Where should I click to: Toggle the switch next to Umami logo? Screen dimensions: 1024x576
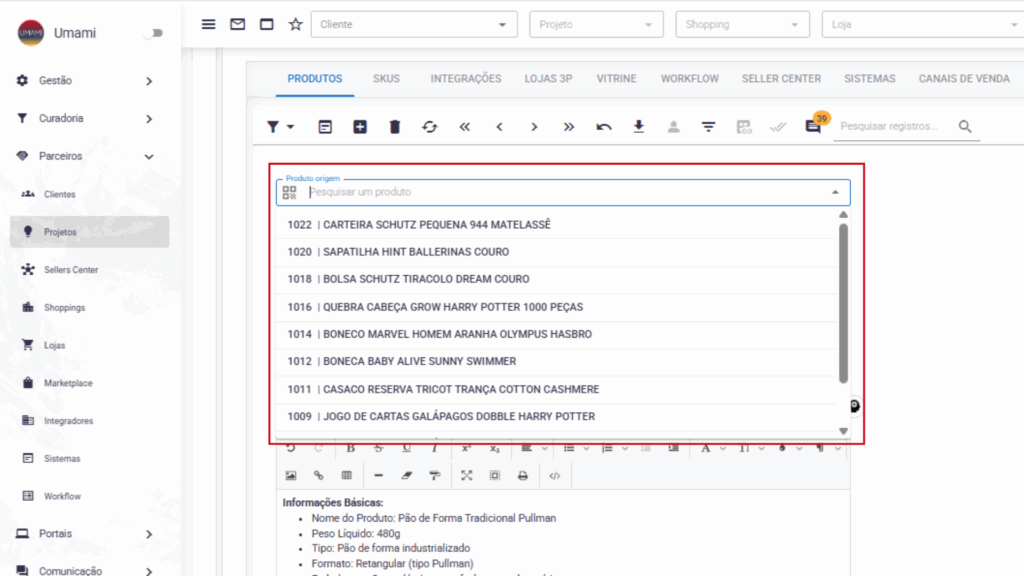tap(153, 33)
